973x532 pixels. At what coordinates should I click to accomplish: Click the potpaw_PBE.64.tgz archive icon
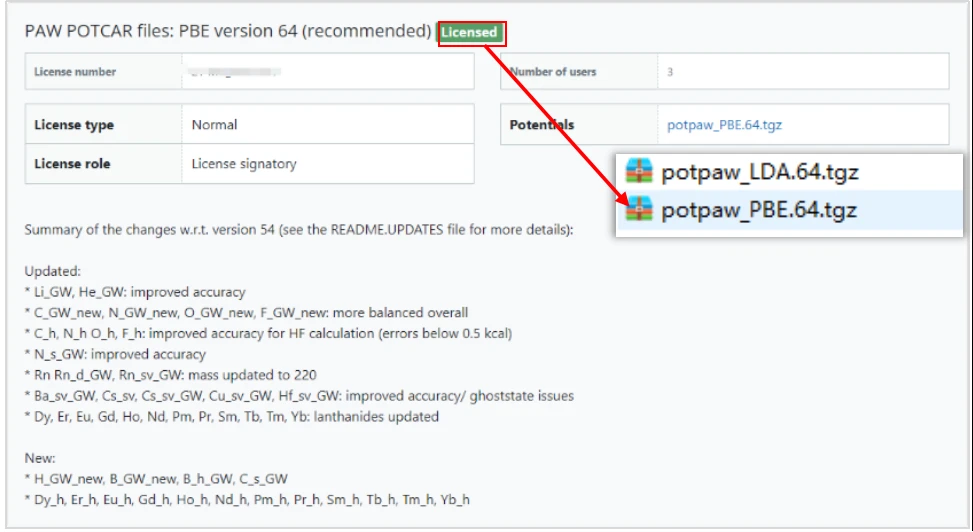(x=638, y=210)
